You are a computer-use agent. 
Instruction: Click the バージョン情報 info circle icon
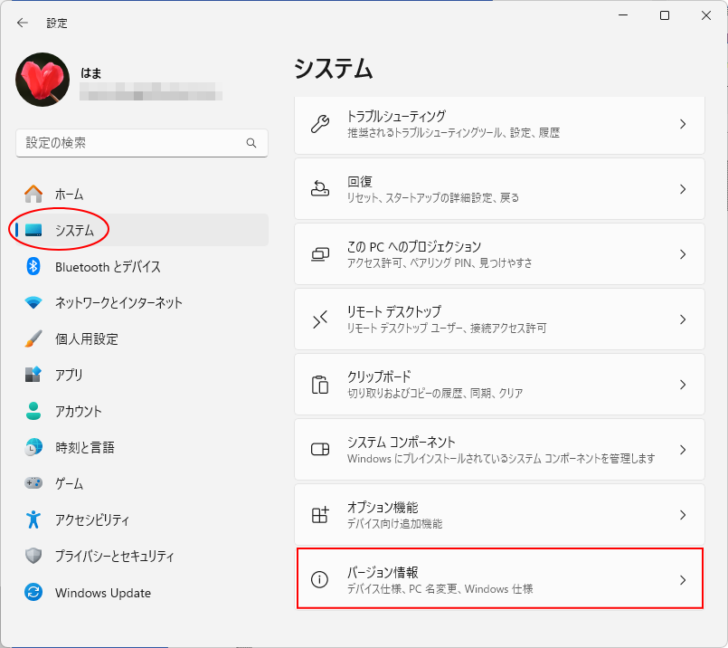(x=319, y=579)
